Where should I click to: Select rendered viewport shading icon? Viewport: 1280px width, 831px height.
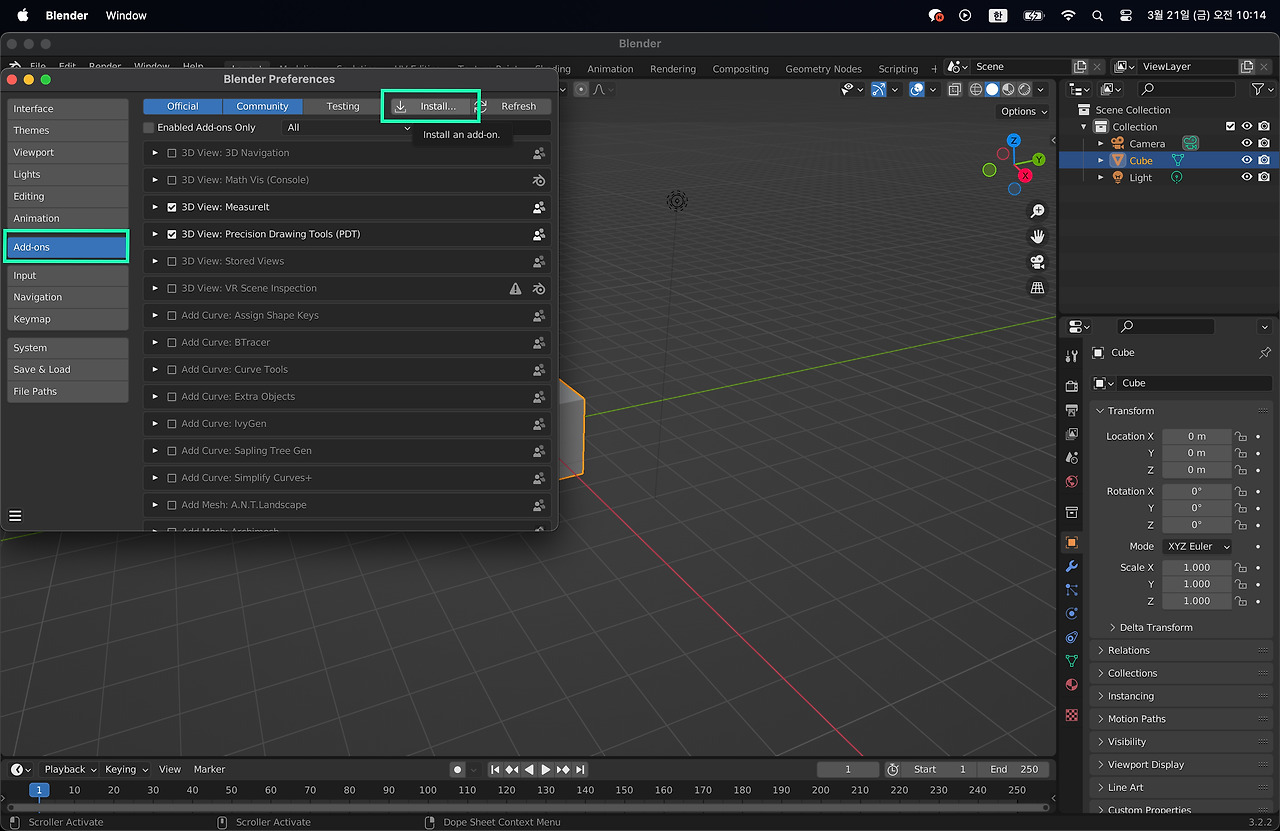(x=1024, y=89)
